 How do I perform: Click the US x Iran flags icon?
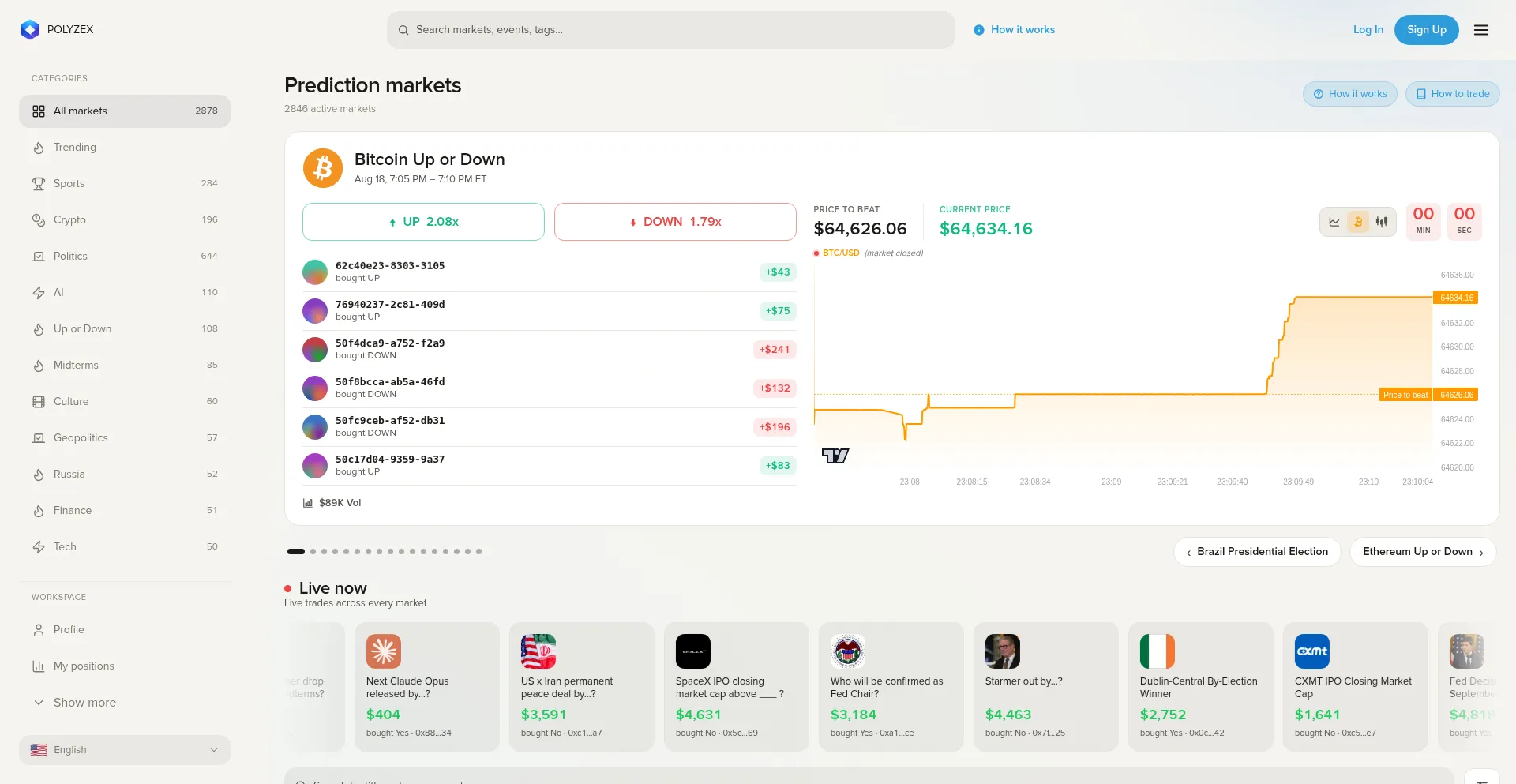538,651
